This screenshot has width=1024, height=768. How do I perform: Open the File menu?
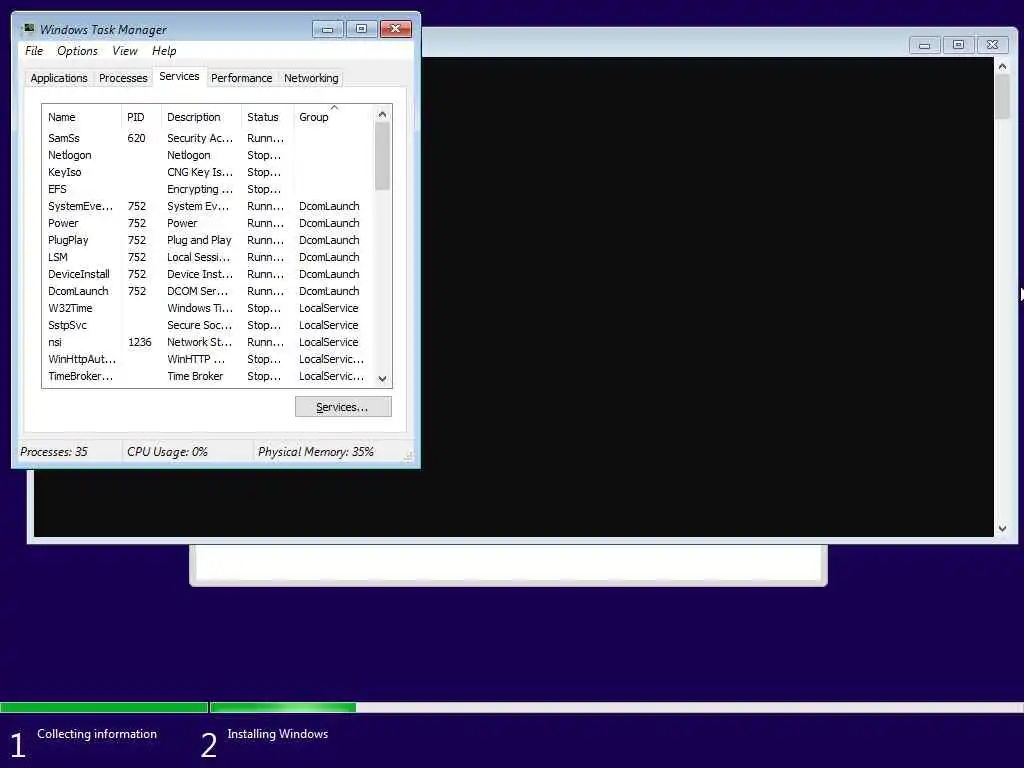point(34,51)
